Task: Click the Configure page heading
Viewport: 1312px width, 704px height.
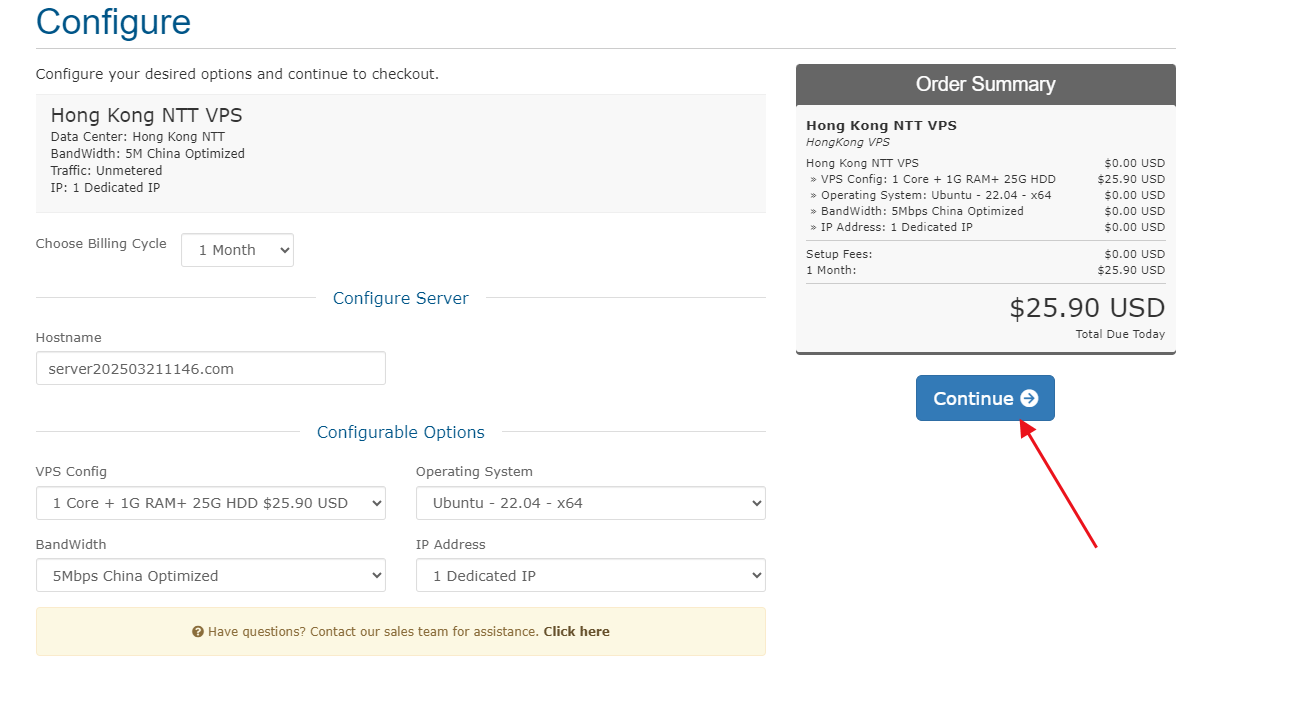Action: pyautogui.click(x=113, y=22)
